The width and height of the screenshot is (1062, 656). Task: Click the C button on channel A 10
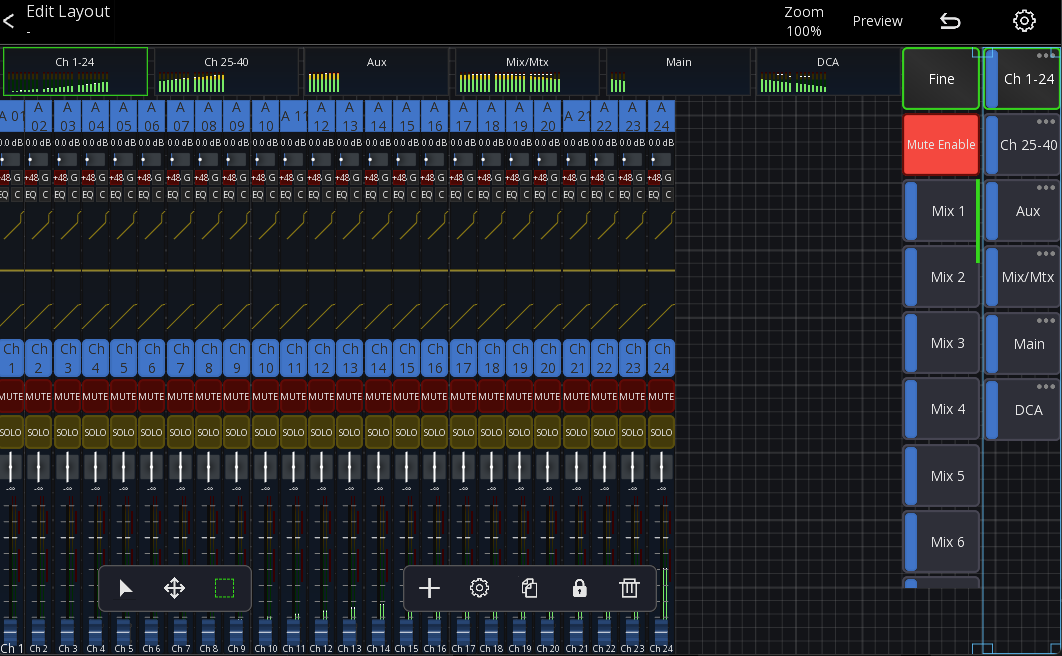pos(272,194)
